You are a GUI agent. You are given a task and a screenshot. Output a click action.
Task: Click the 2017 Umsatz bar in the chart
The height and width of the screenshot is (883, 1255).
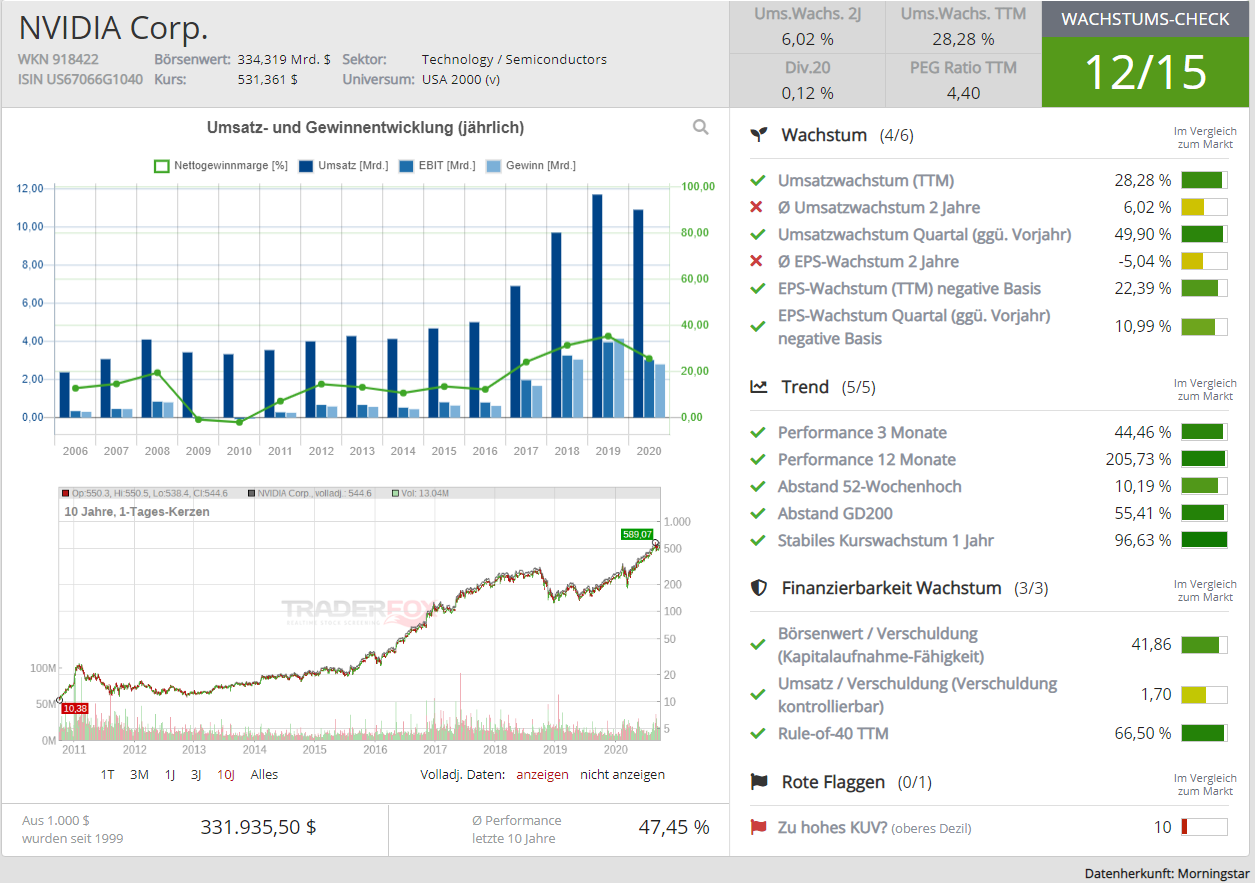515,351
